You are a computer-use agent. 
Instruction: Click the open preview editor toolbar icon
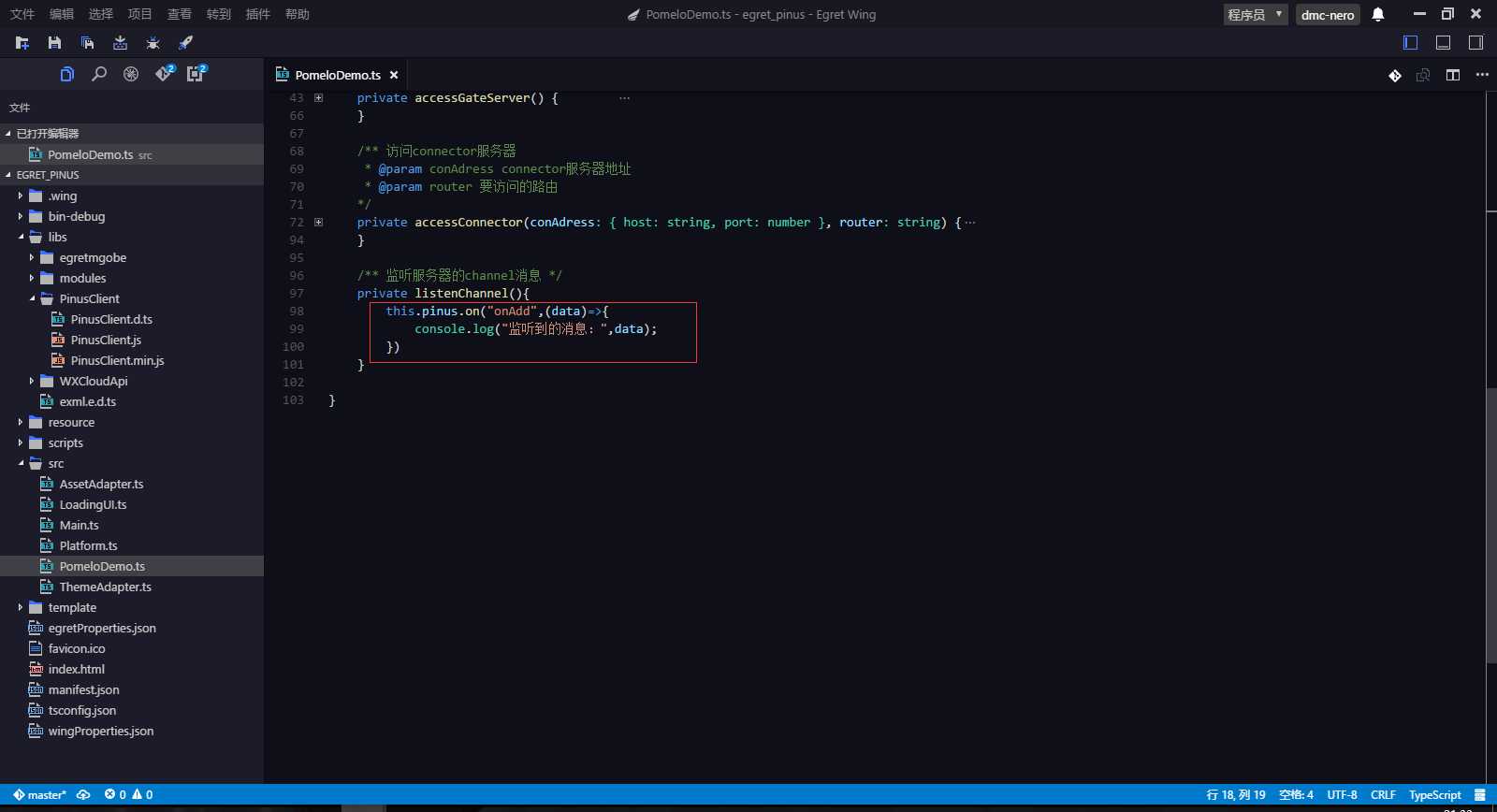point(1423,76)
